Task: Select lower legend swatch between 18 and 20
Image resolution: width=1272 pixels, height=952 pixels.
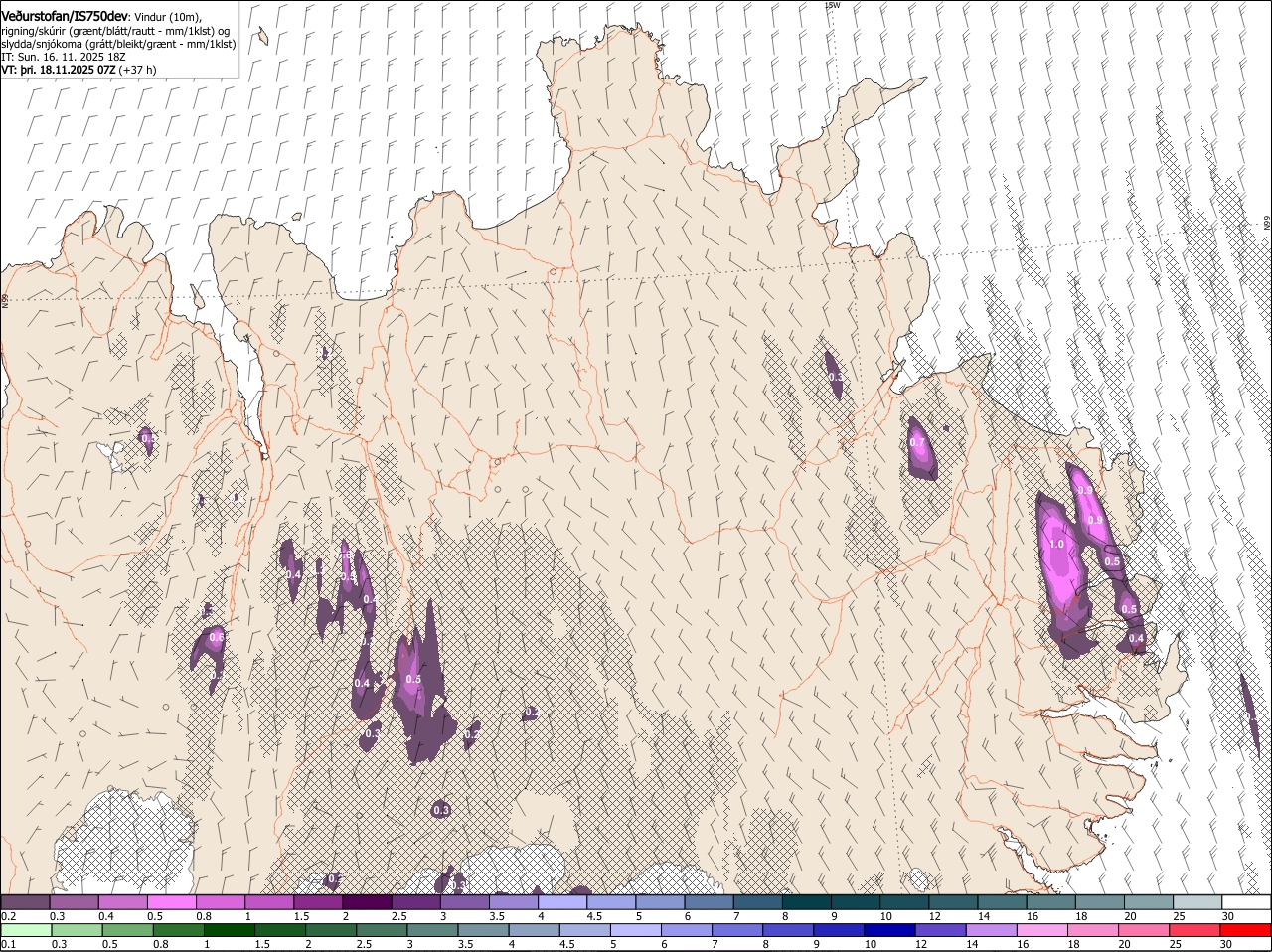Action: [x=1092, y=930]
